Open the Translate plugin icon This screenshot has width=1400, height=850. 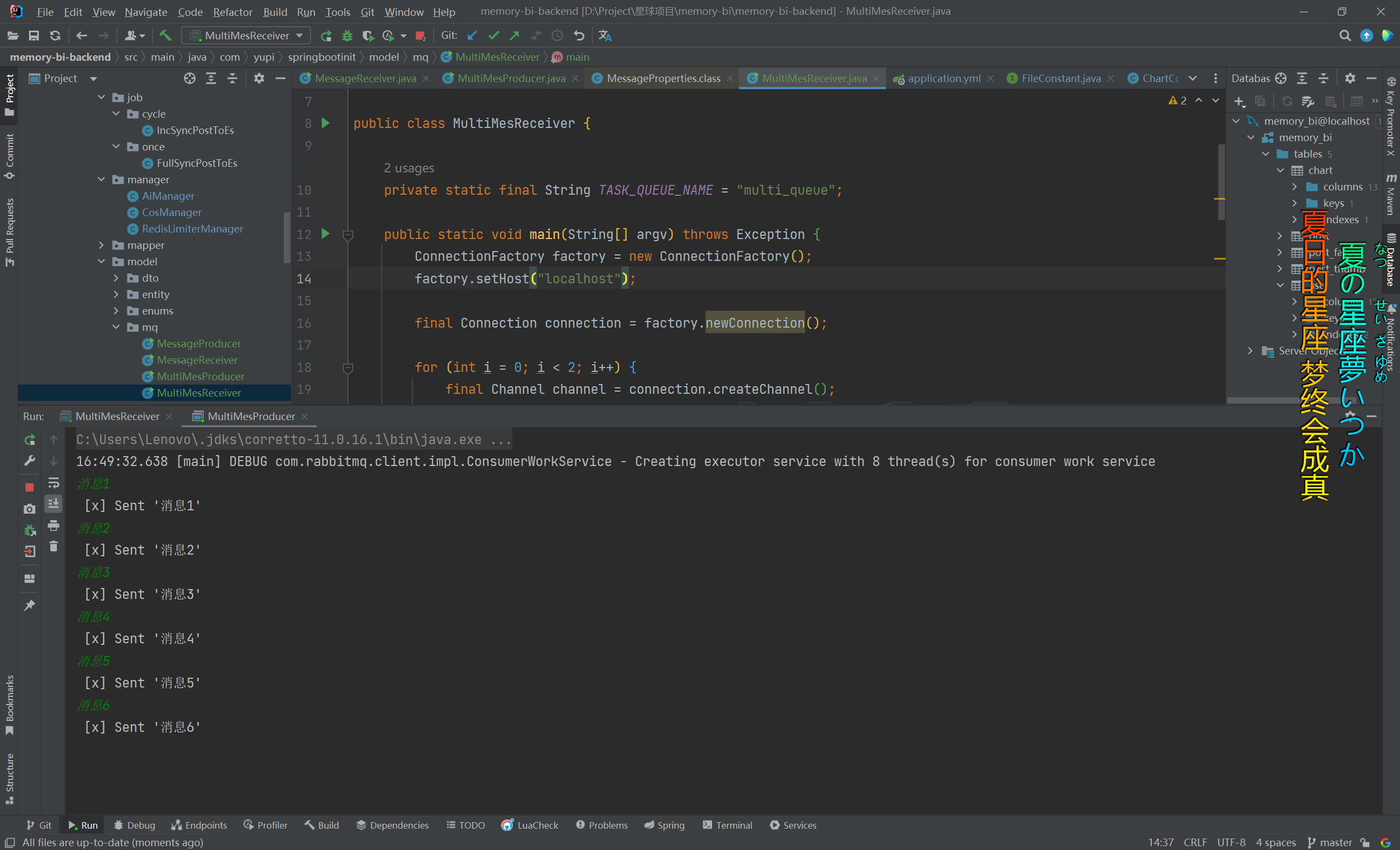(604, 36)
